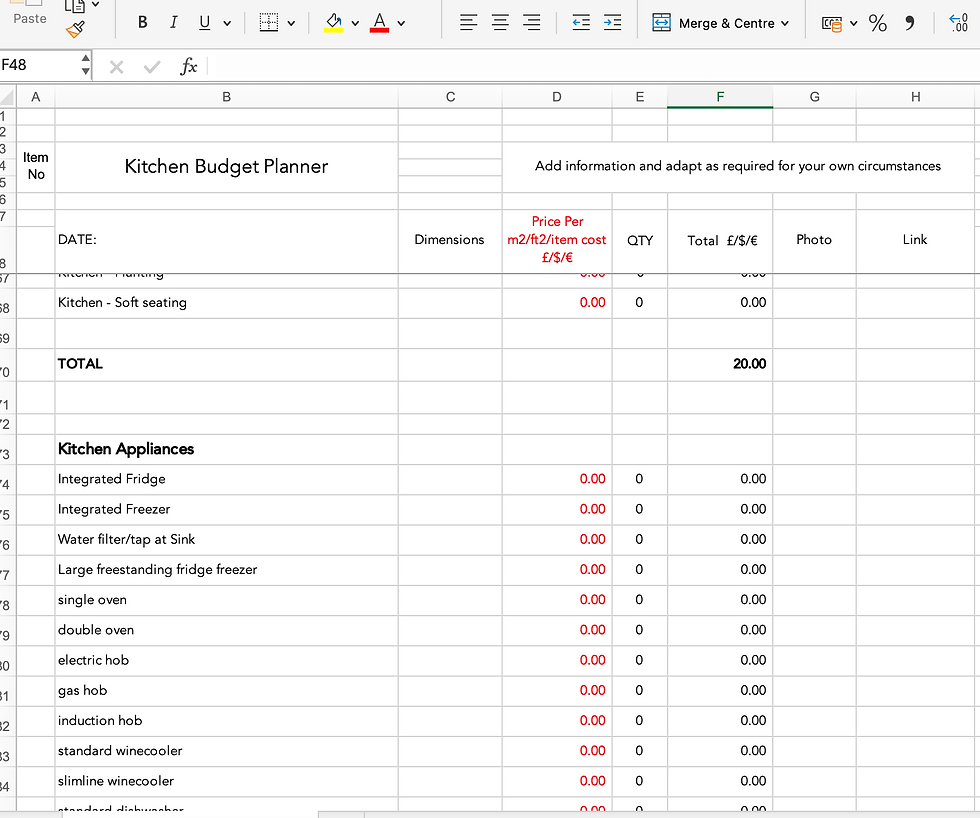The image size is (980, 818).
Task: Click the Insert Function fx icon
Action: pos(188,66)
